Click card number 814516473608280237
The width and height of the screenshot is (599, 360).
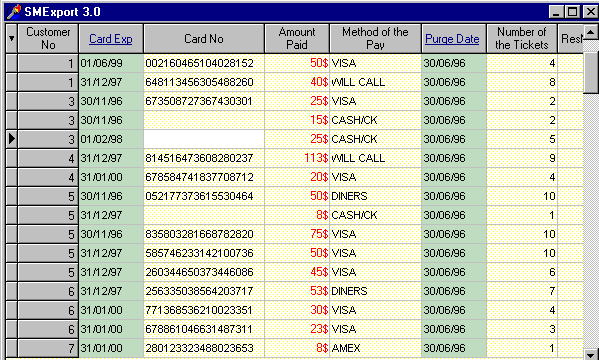tap(199, 158)
